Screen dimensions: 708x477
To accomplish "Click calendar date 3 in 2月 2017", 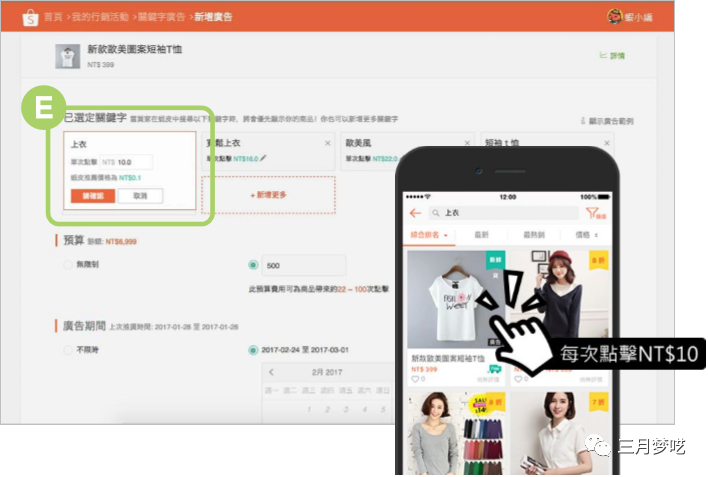I will point(346,409).
